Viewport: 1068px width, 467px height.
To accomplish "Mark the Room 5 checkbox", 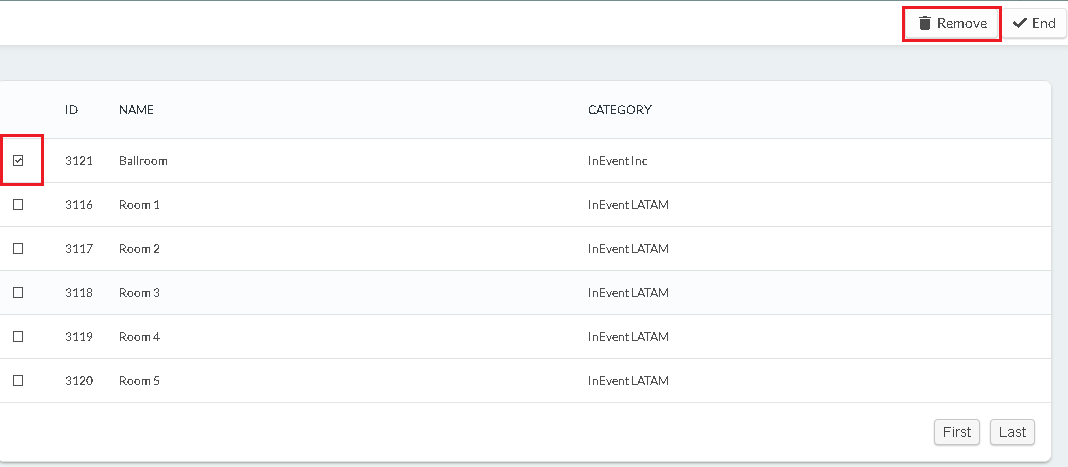I will 18,381.
